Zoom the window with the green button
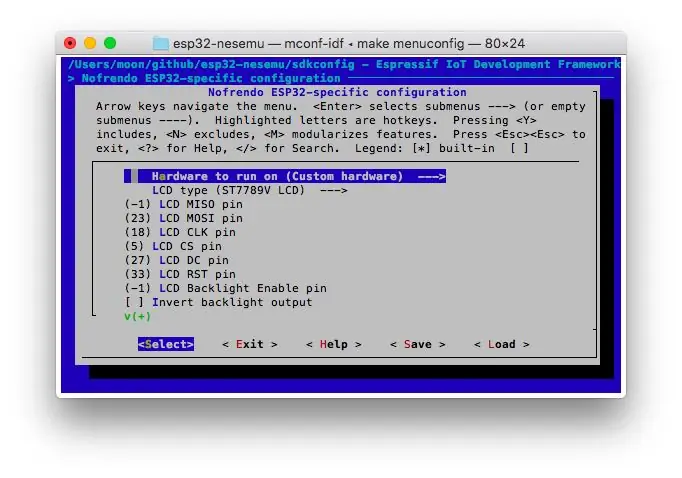 [110, 43]
